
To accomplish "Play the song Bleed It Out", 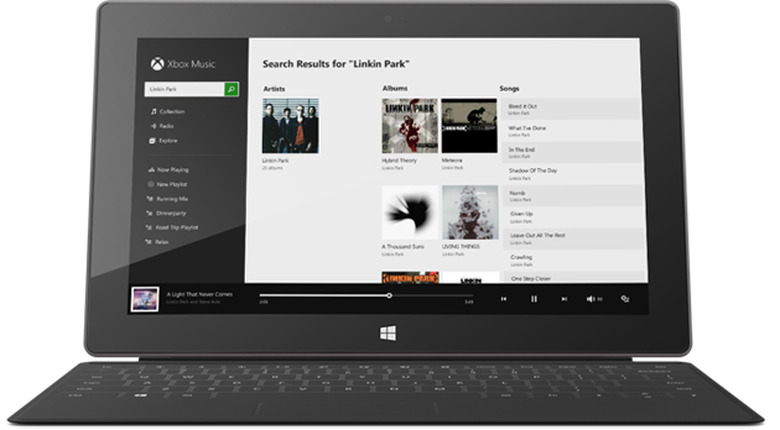I will pyautogui.click(x=571, y=109).
